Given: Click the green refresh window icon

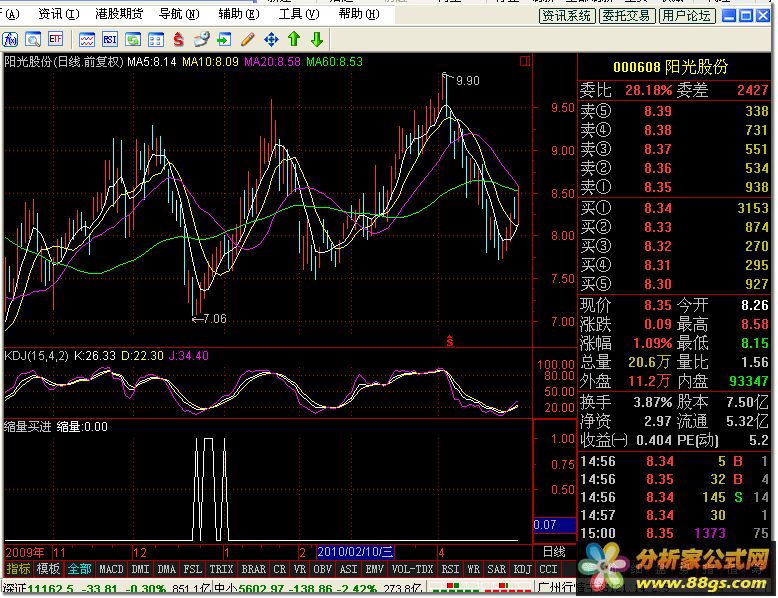Looking at the screenshot, I should [132, 39].
